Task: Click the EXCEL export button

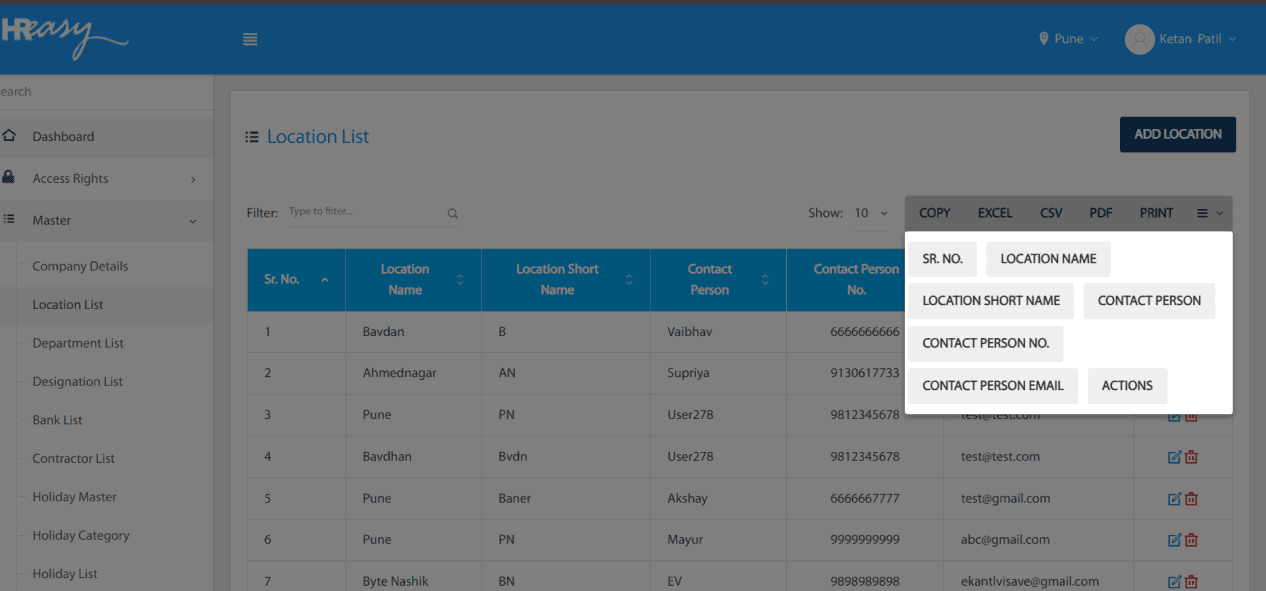Action: (x=995, y=213)
